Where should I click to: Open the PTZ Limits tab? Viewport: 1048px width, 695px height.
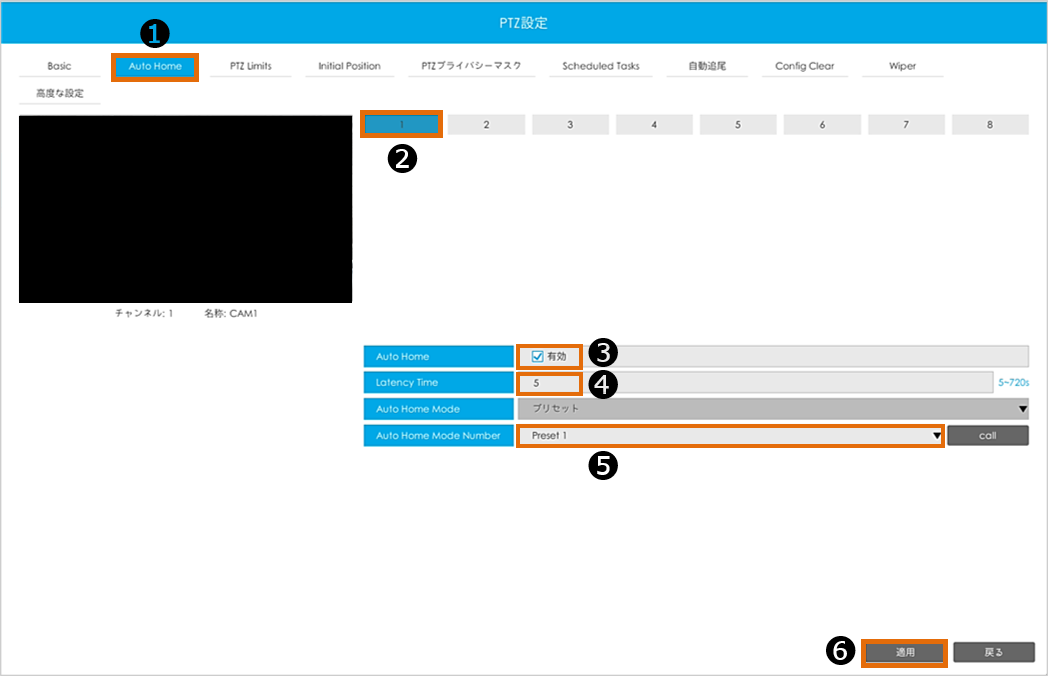pyautogui.click(x=251, y=67)
